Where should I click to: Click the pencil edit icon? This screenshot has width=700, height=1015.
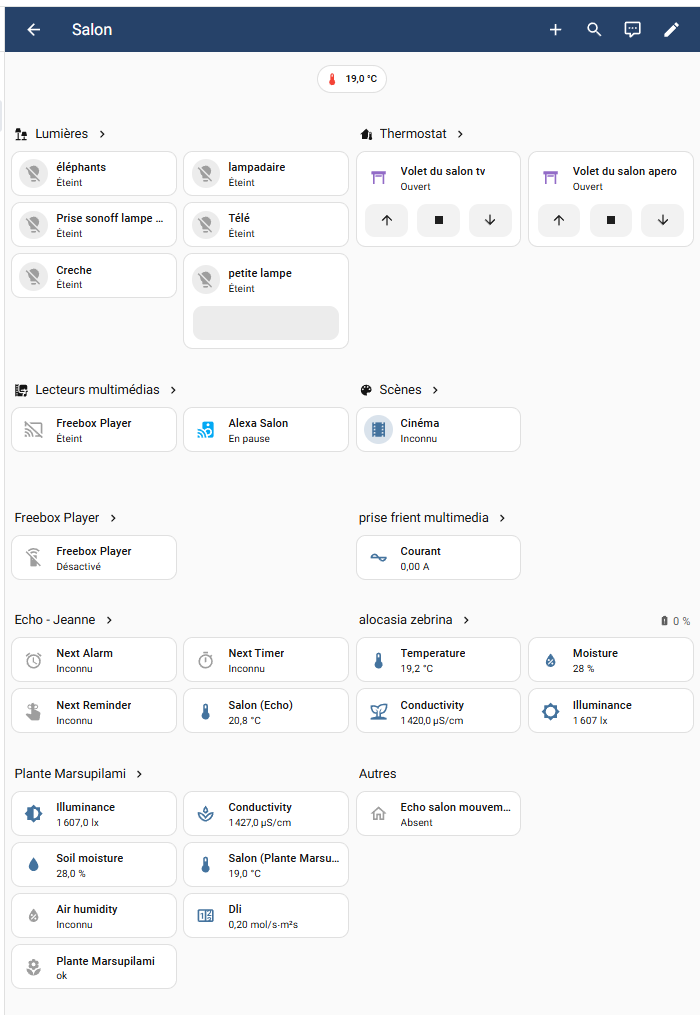[672, 30]
